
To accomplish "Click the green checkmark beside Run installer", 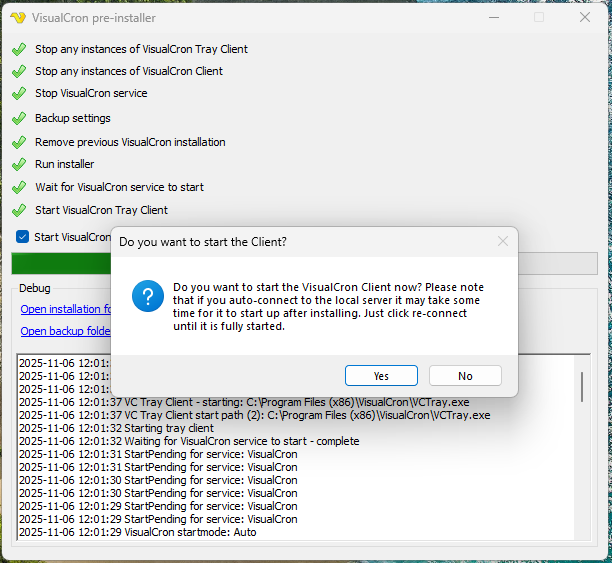I will point(18,164).
